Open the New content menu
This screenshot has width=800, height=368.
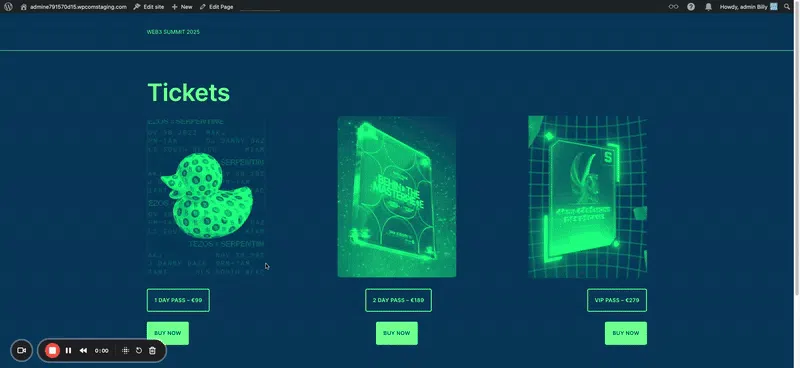tap(182, 7)
